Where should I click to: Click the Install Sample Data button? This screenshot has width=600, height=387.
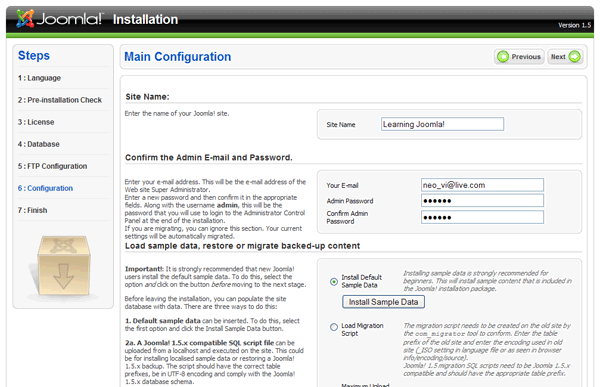click(383, 302)
